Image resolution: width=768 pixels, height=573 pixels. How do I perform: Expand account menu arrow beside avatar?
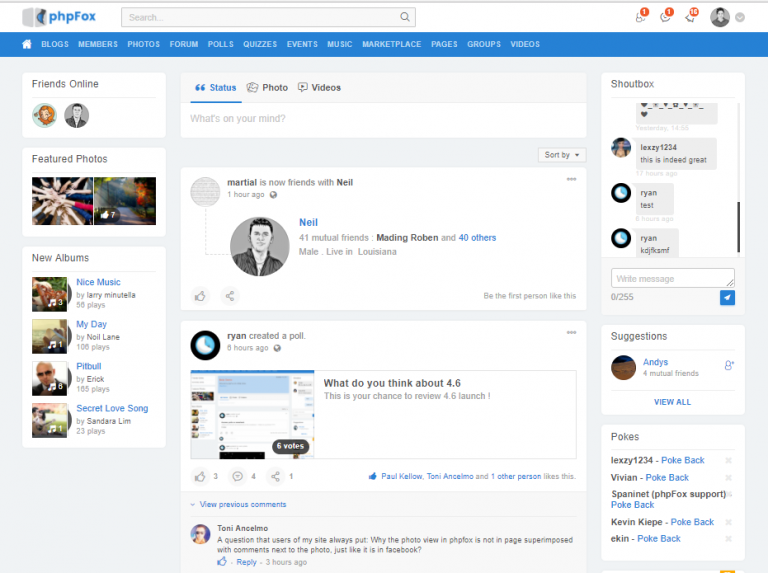740,17
